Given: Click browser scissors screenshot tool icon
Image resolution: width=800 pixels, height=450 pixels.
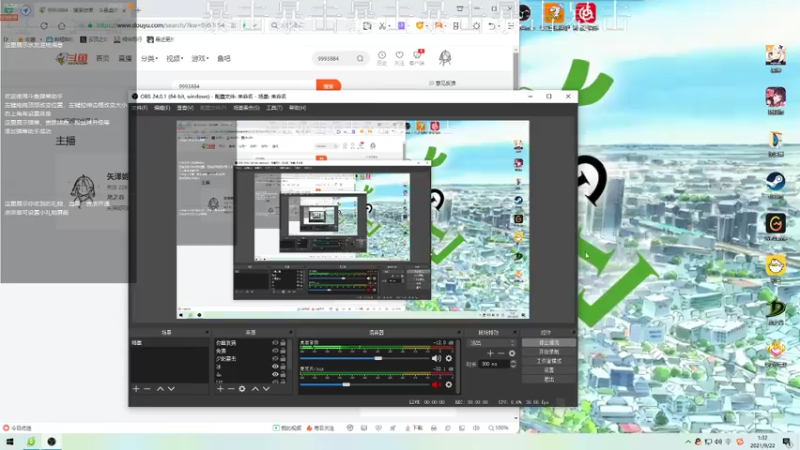Looking at the screenshot, I should 381,26.
